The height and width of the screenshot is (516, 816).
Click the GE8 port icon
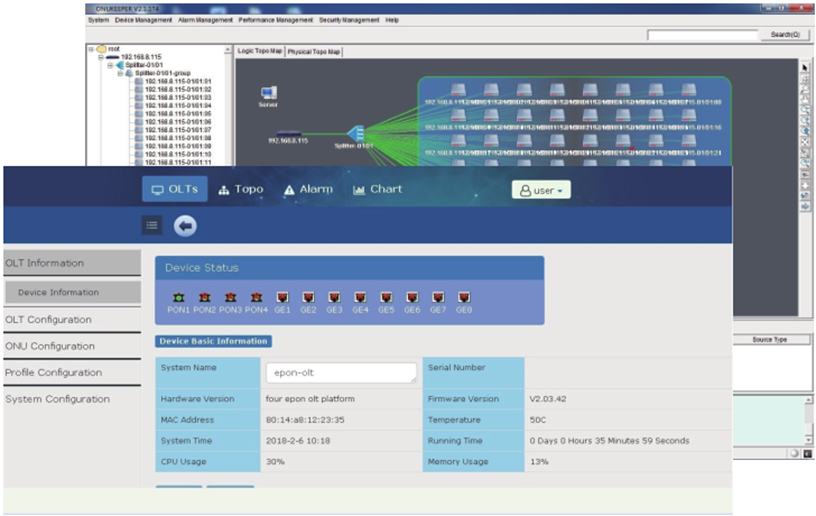[x=464, y=297]
